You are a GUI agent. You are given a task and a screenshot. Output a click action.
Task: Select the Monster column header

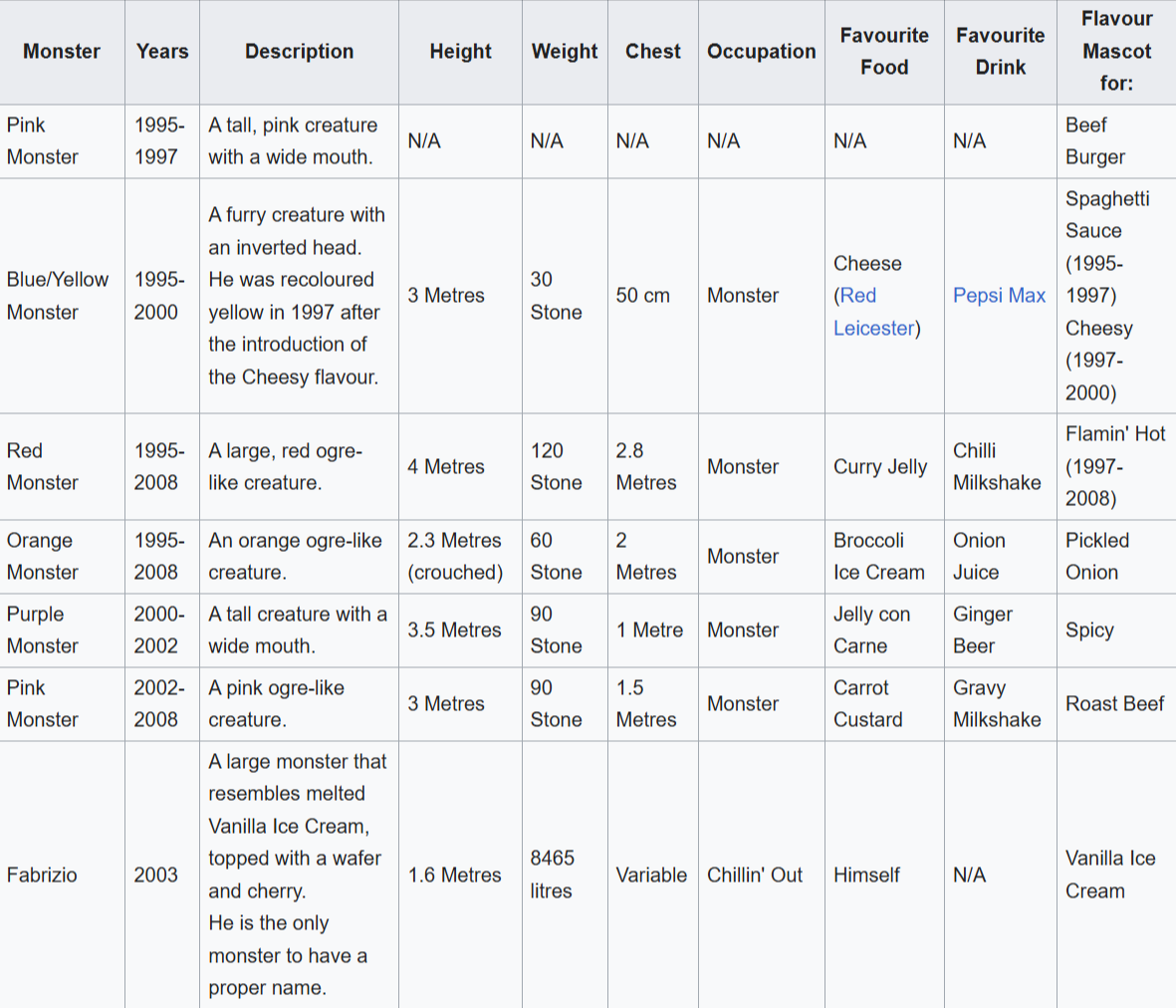coord(63,52)
